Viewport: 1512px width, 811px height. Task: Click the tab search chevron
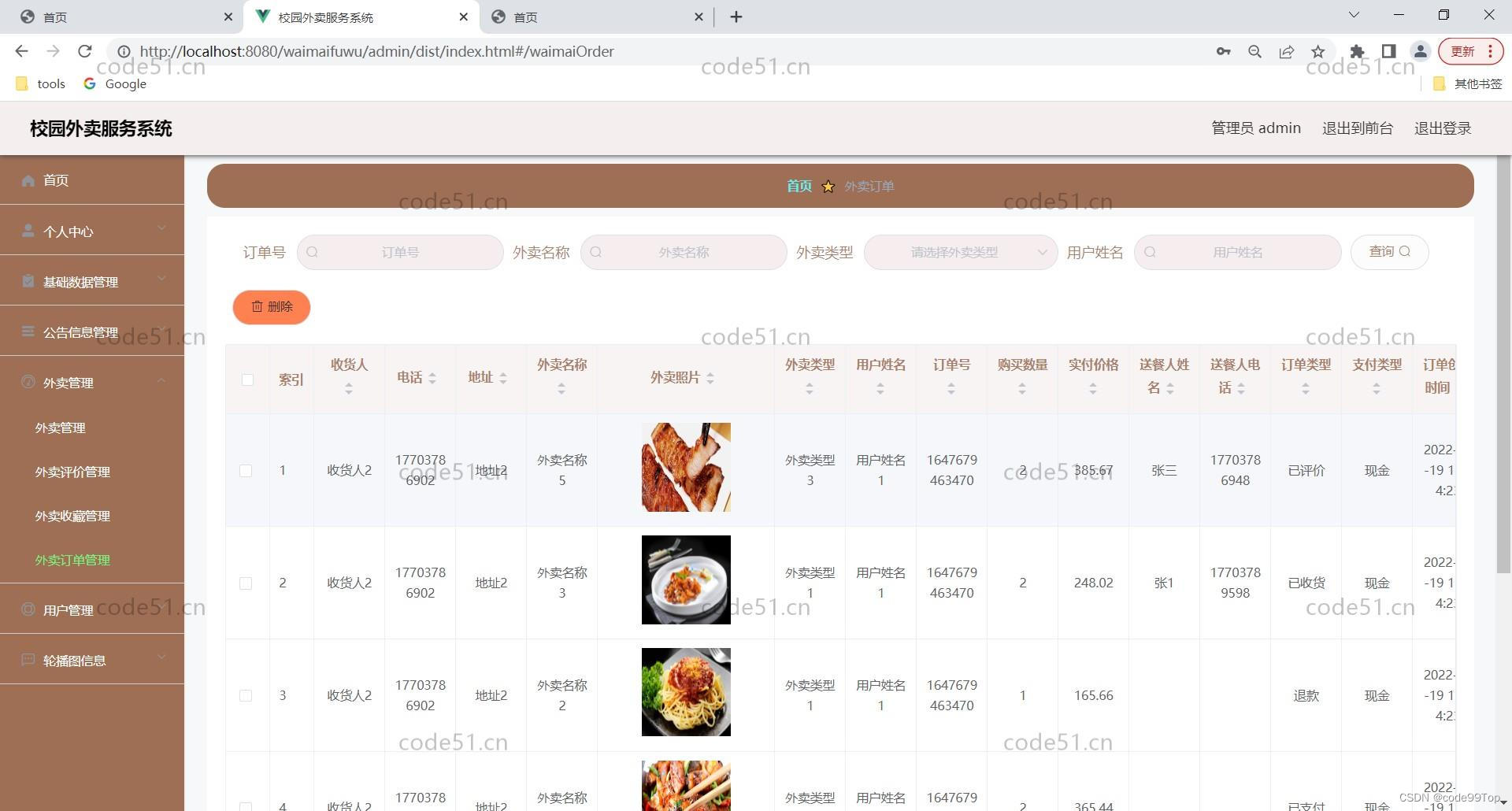click(x=1354, y=14)
